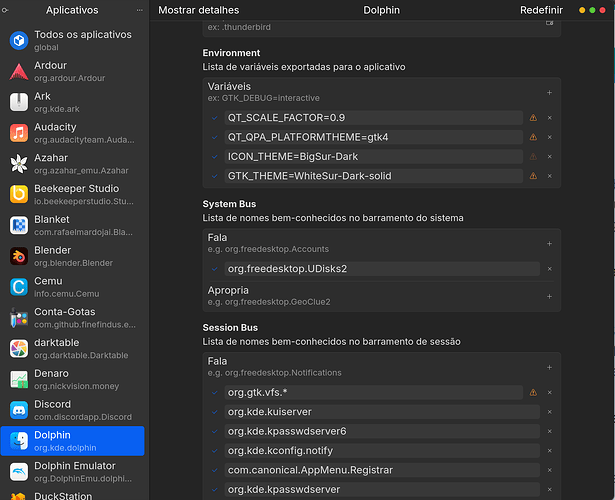
Task: Toggle checkmark for com.canonical.AppMenu.Registrar
Action: point(215,470)
